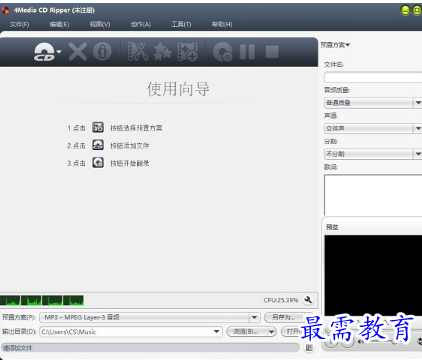Click the Stop toolbar button
Viewport: 422px width, 360px height.
pyautogui.click(x=272, y=52)
